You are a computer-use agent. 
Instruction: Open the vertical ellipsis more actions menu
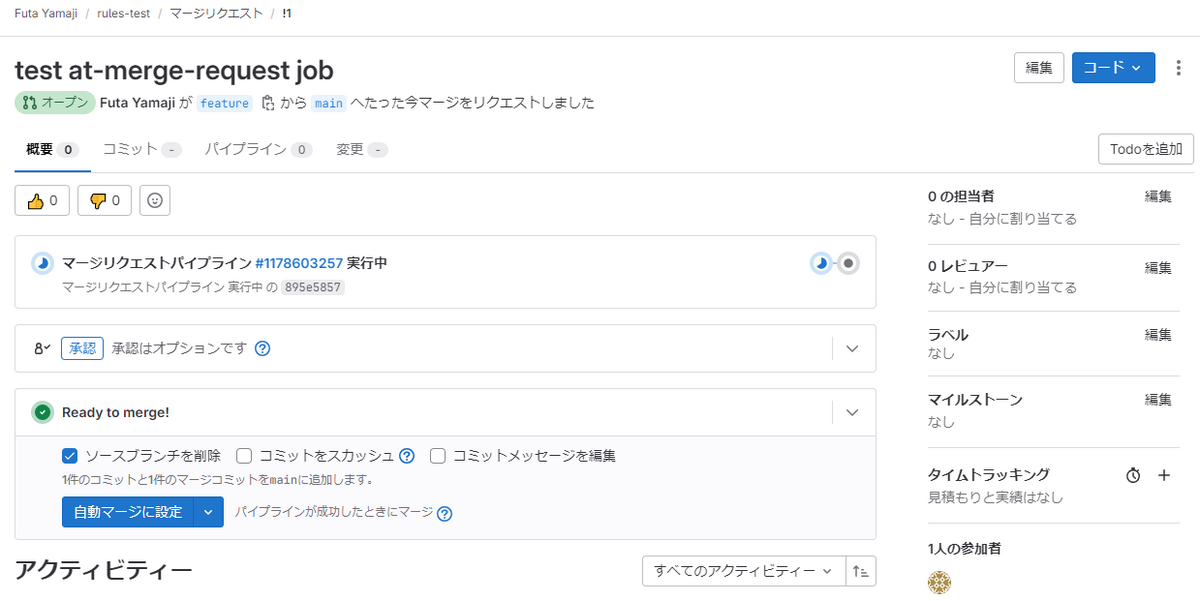click(x=1178, y=68)
